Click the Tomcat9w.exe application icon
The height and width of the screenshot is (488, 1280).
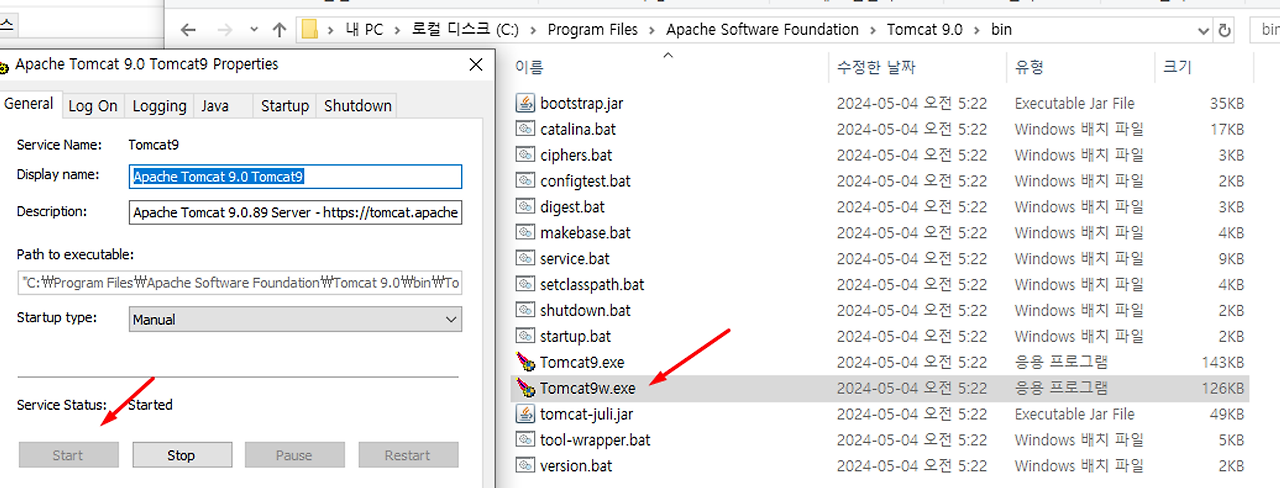click(526, 388)
